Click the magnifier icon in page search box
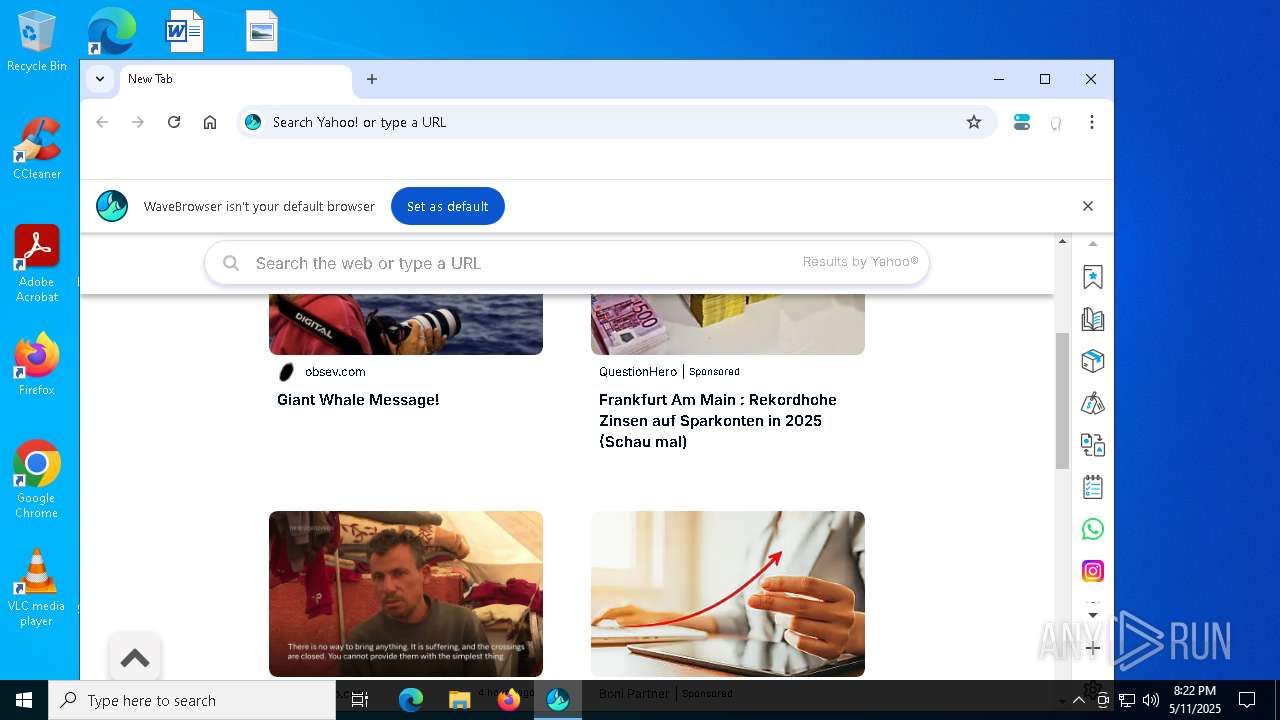The height and width of the screenshot is (720, 1280). (231, 263)
